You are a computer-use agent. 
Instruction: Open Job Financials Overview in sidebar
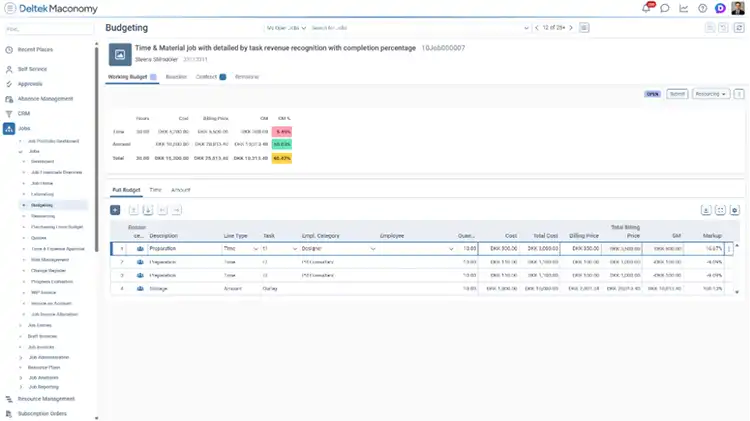(x=56, y=172)
